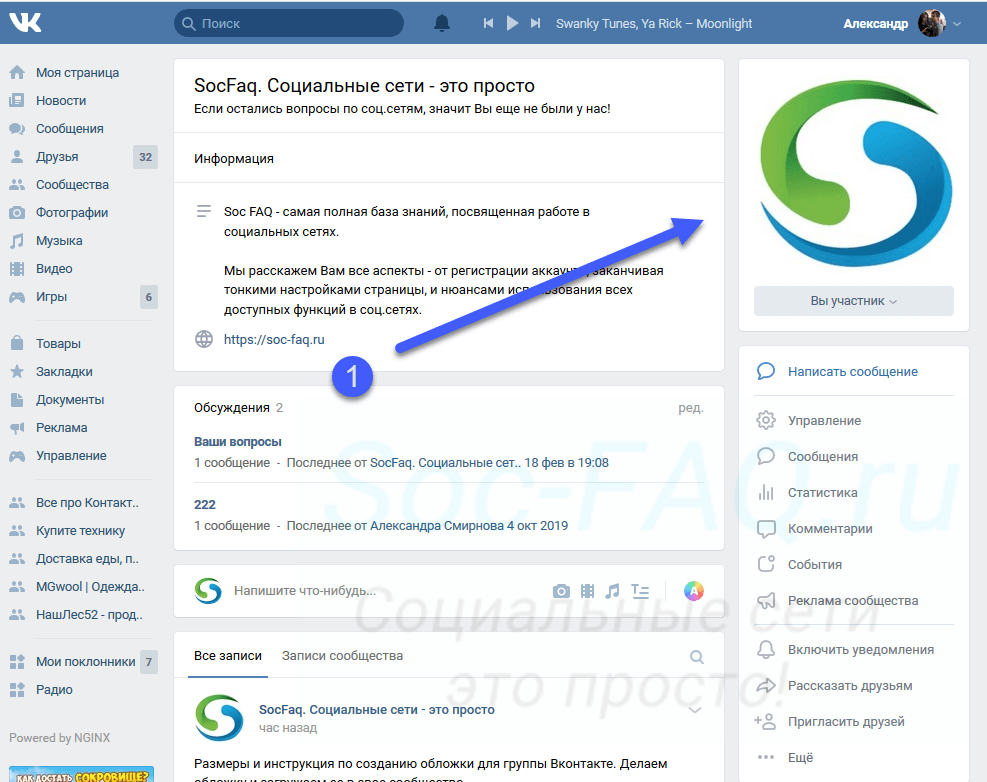Attach a photo with the camera icon

pyautogui.click(x=561, y=591)
